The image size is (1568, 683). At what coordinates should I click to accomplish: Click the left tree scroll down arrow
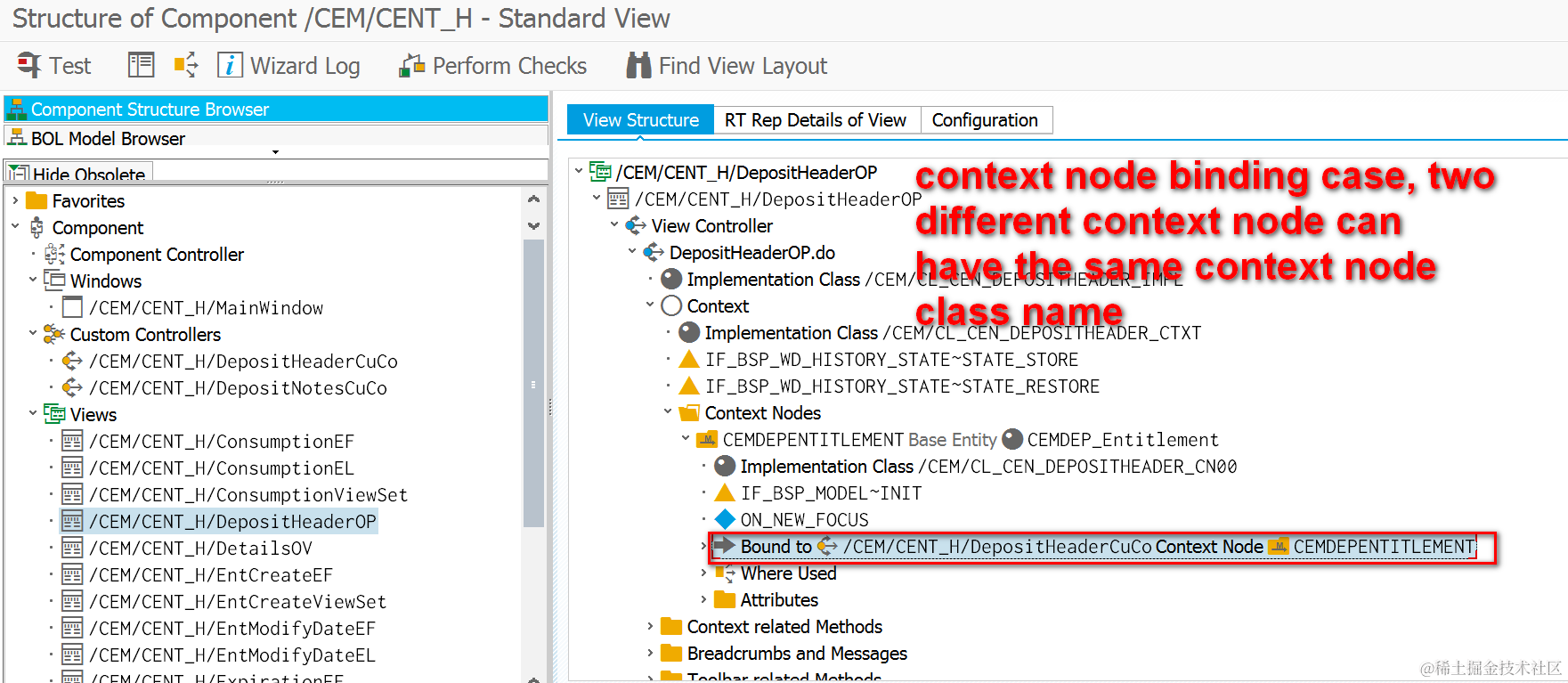pos(533,225)
